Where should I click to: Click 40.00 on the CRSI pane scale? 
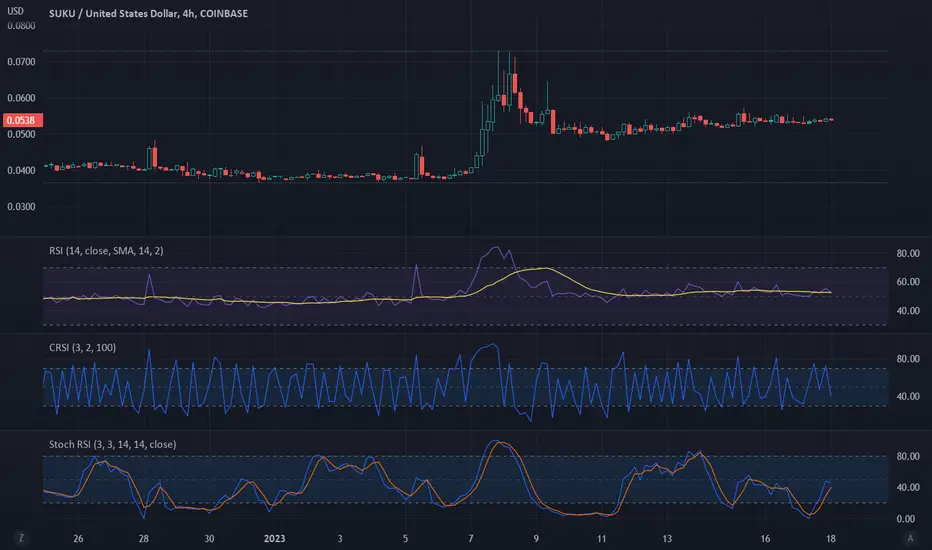908,396
